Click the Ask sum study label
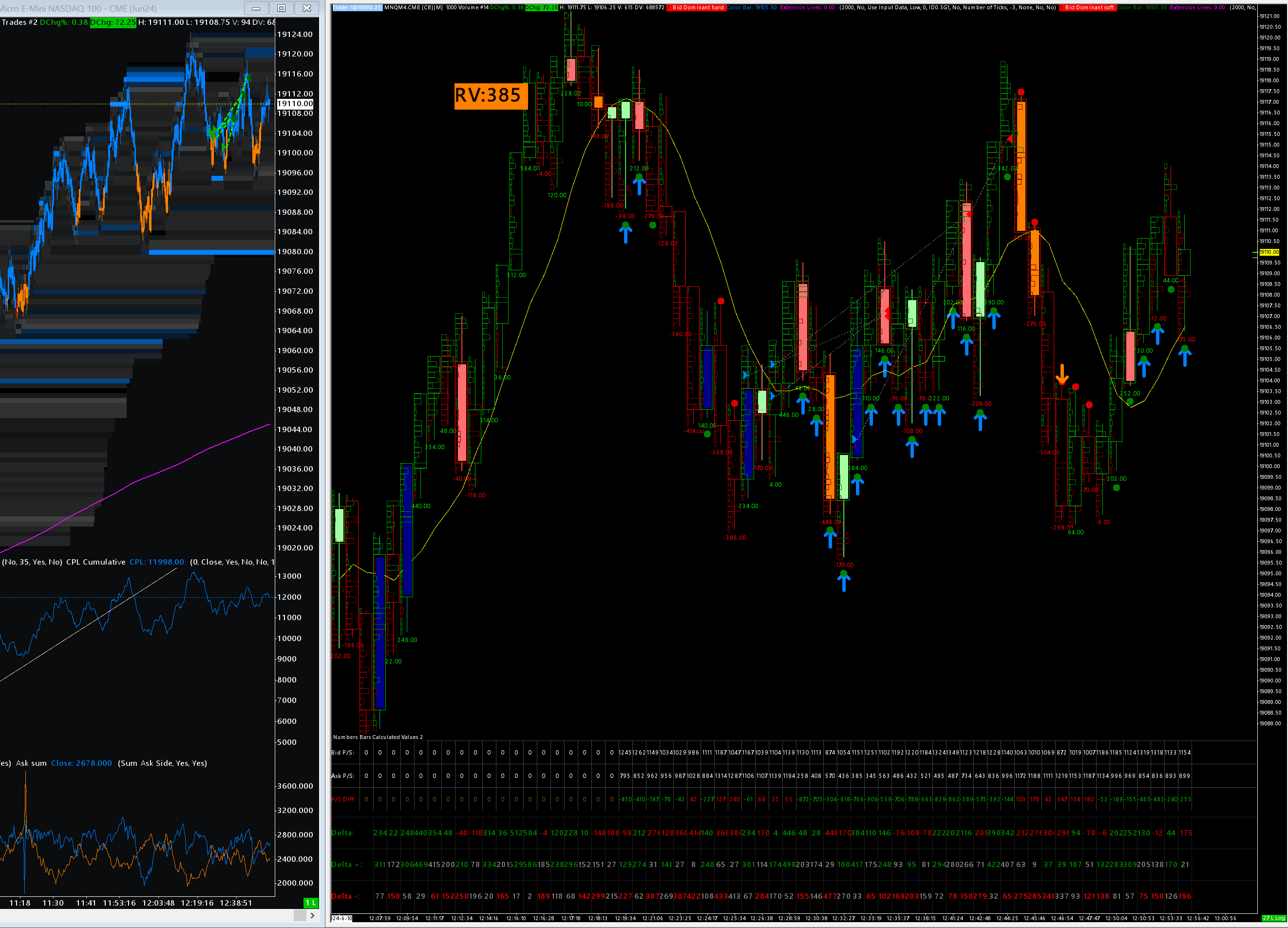 pyautogui.click(x=31, y=763)
